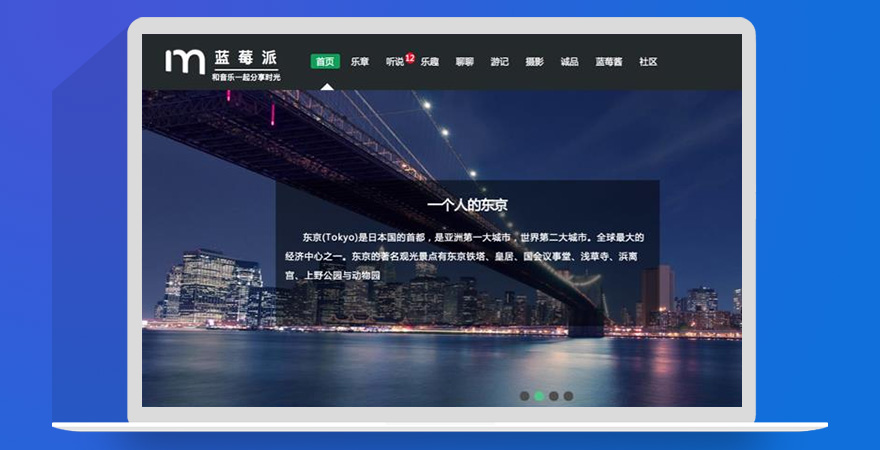This screenshot has width=880, height=450.
Task: Select 听说 in the navigation bar
Action: [x=394, y=62]
